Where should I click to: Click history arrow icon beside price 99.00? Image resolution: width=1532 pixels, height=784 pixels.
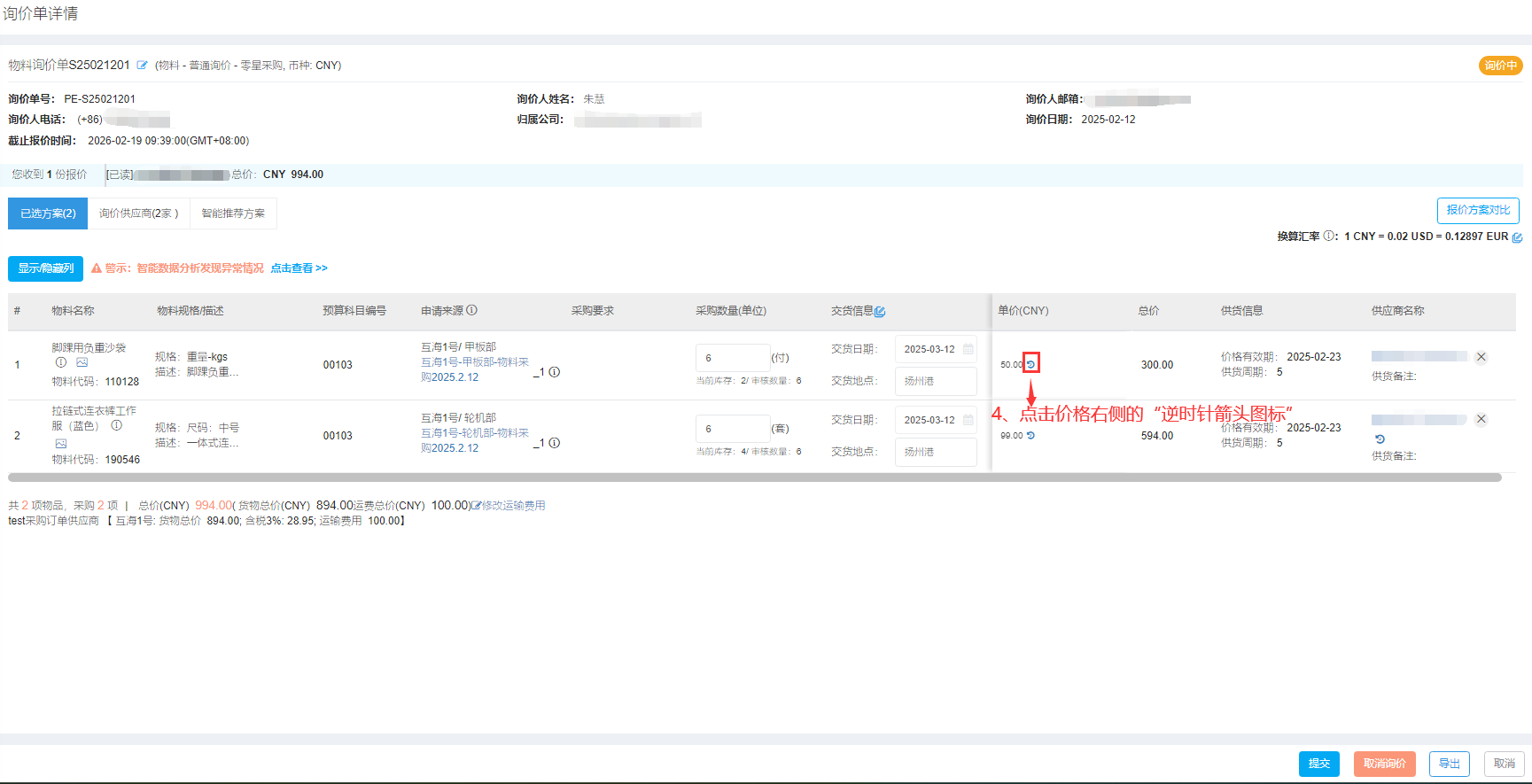click(x=1030, y=436)
